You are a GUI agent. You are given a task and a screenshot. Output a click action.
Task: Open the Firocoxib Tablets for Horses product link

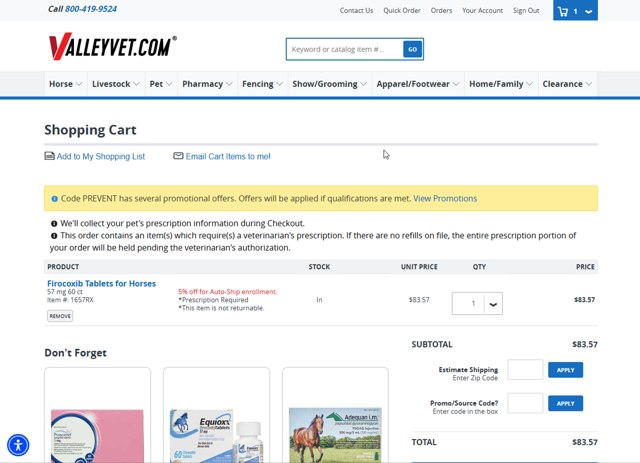click(101, 284)
